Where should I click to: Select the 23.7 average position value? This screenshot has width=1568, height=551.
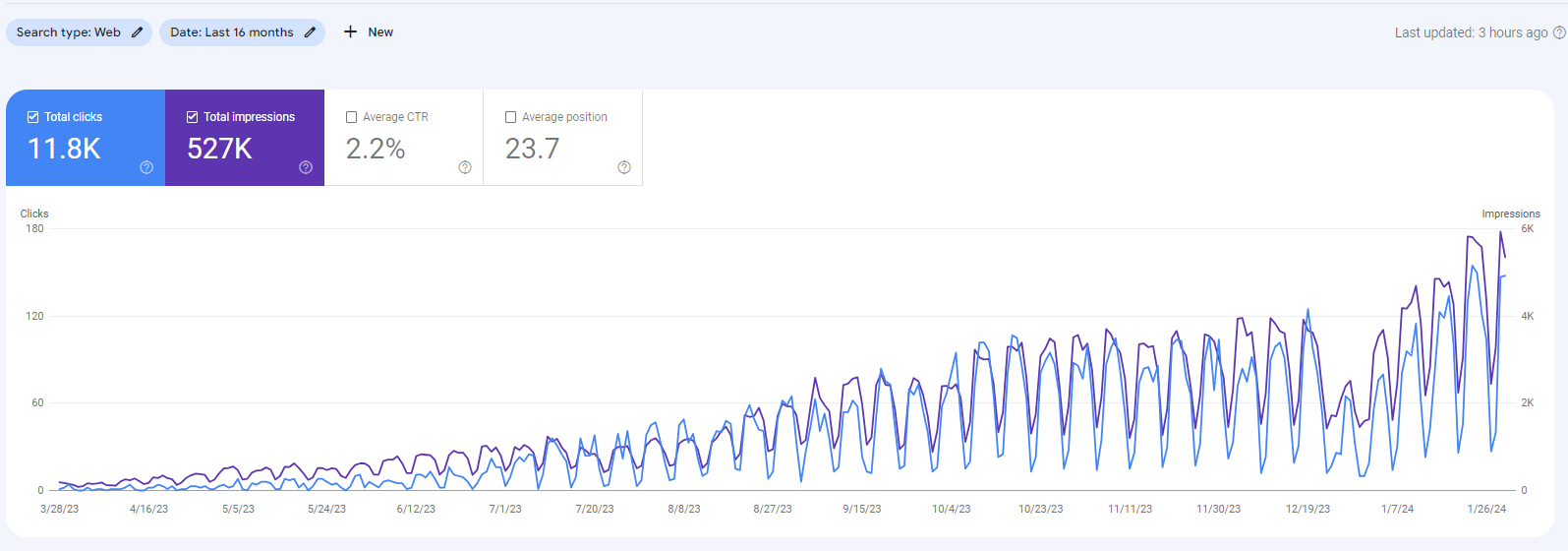click(x=532, y=149)
